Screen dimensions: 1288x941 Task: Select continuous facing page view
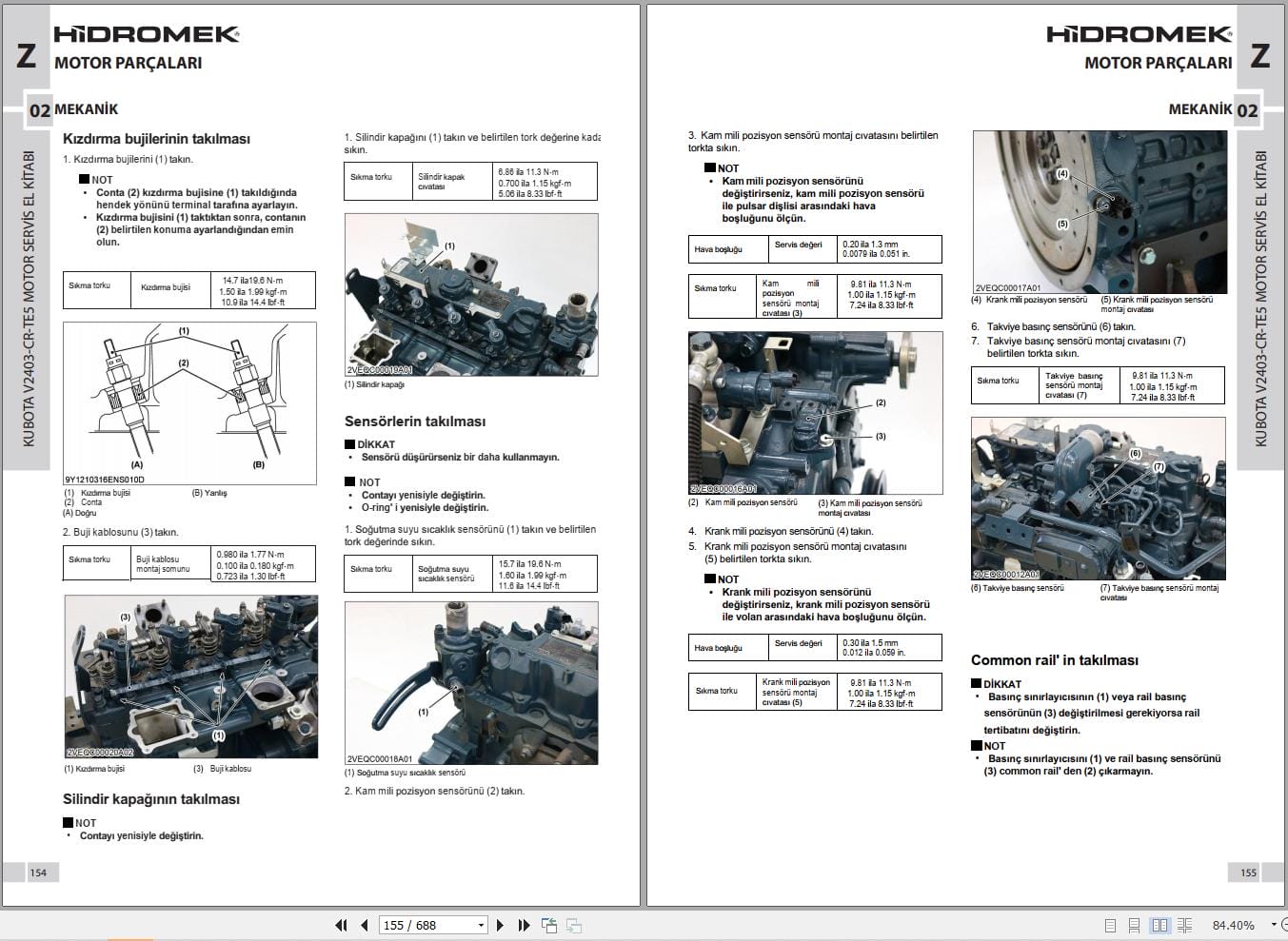pyautogui.click(x=1185, y=925)
